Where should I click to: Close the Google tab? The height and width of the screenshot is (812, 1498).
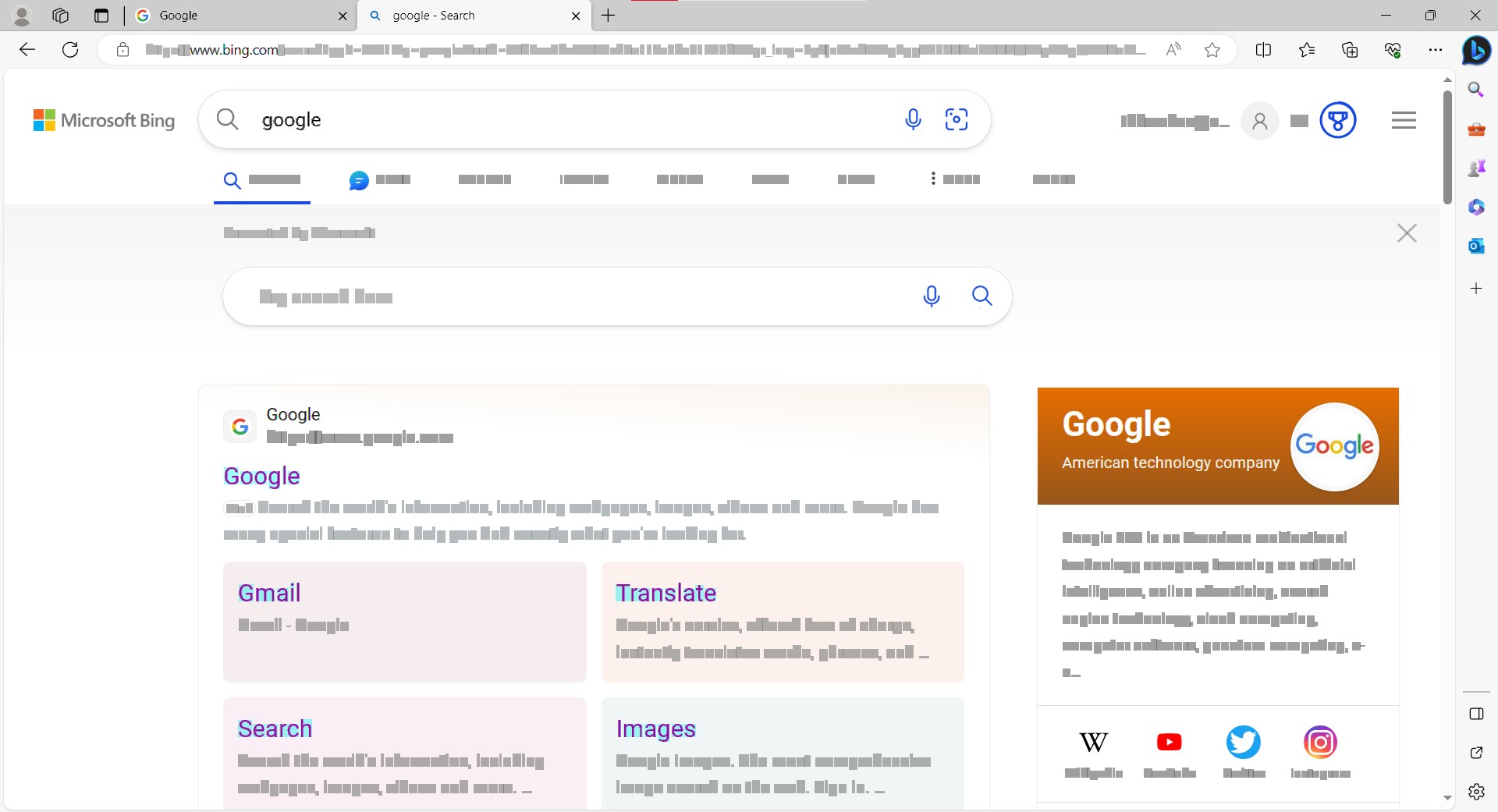343,16
